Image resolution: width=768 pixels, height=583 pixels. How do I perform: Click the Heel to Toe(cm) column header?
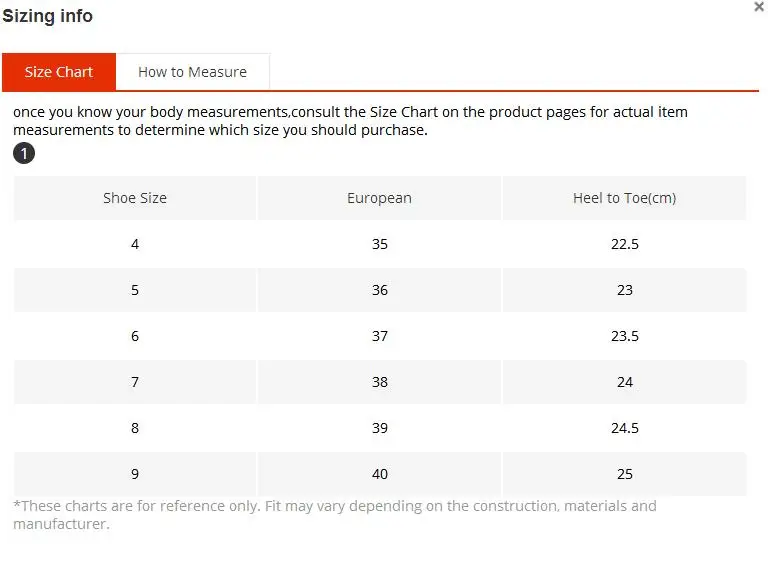coord(624,198)
